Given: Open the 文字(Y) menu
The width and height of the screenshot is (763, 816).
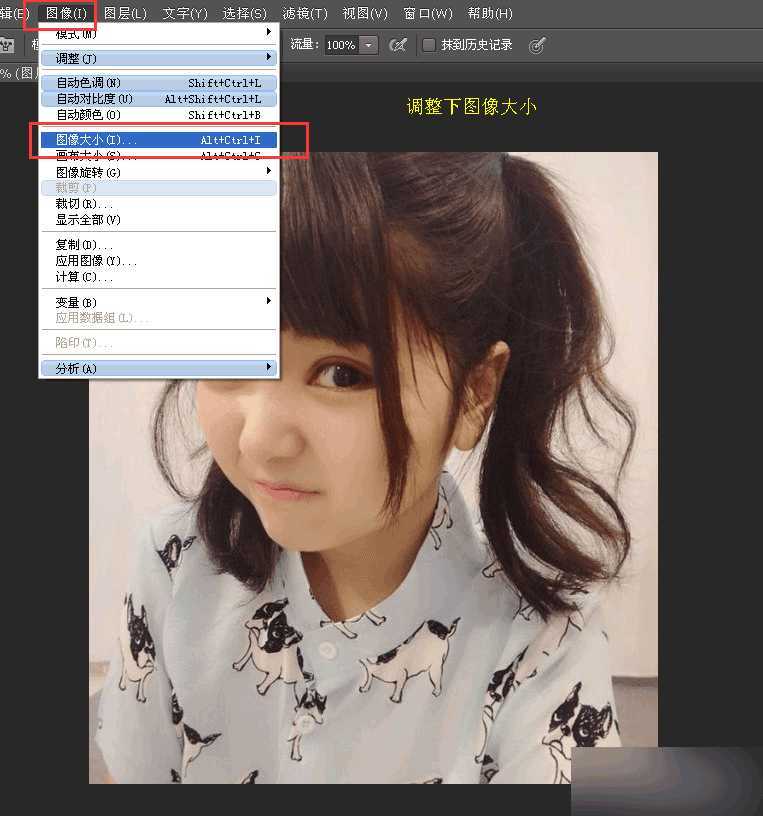Looking at the screenshot, I should (x=185, y=13).
